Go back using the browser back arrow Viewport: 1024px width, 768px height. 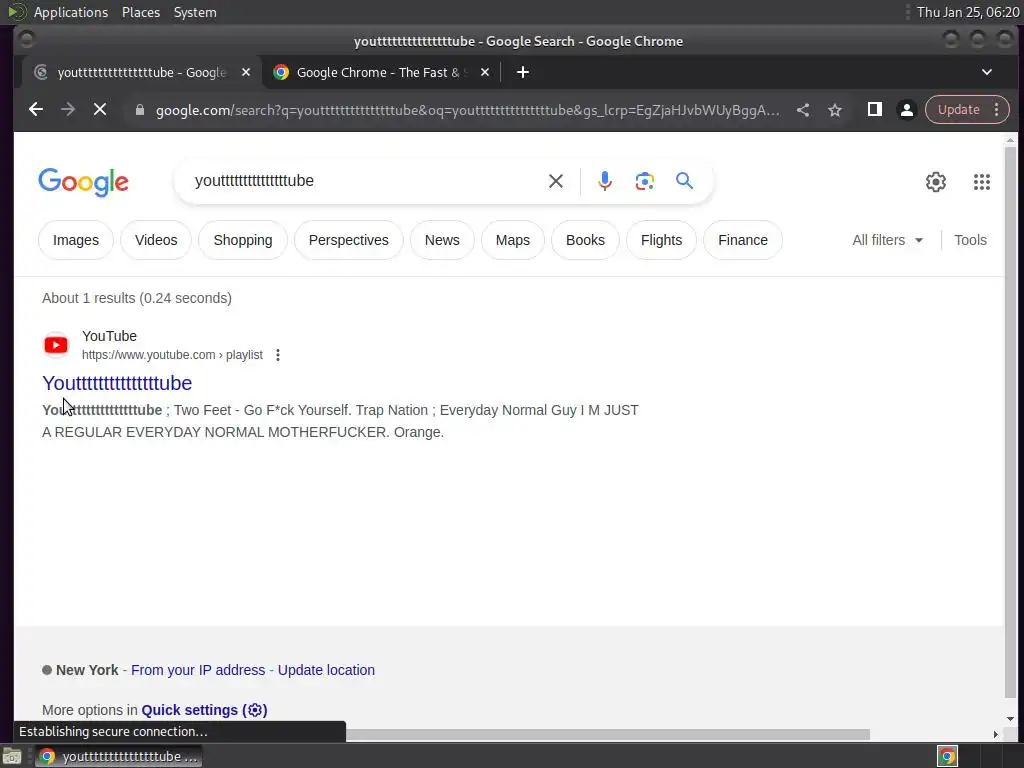36,110
